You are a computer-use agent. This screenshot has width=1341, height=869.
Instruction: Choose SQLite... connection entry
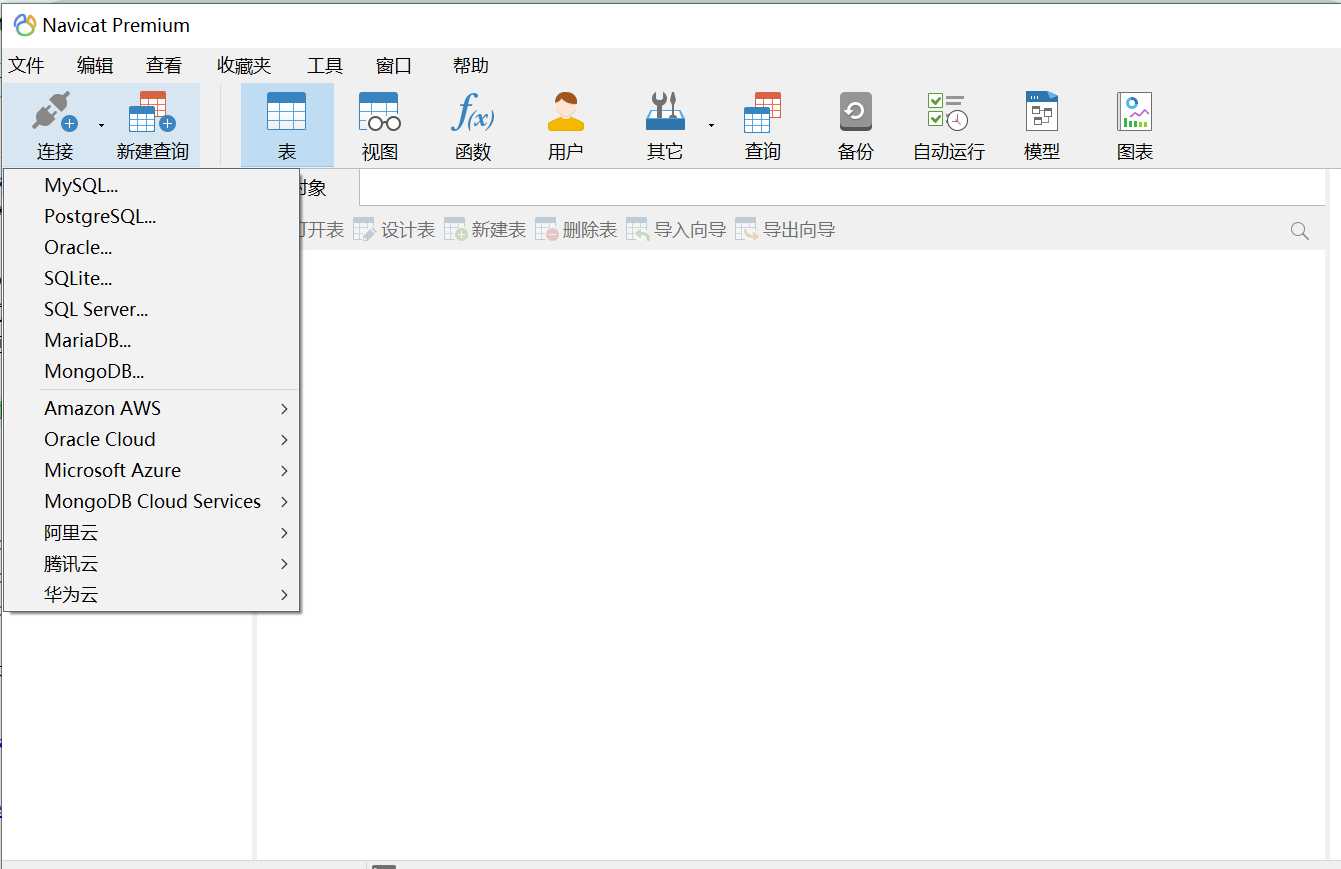pyautogui.click(x=152, y=278)
